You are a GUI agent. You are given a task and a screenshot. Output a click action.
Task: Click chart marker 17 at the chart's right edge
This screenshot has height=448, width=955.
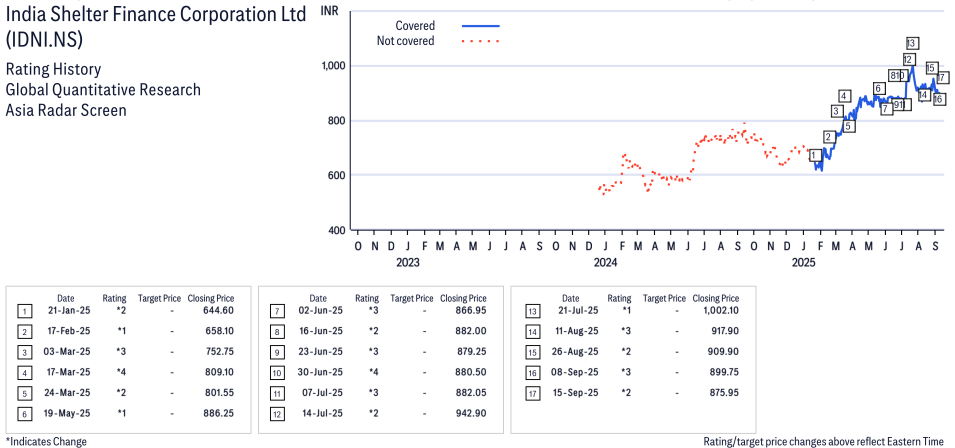942,78
